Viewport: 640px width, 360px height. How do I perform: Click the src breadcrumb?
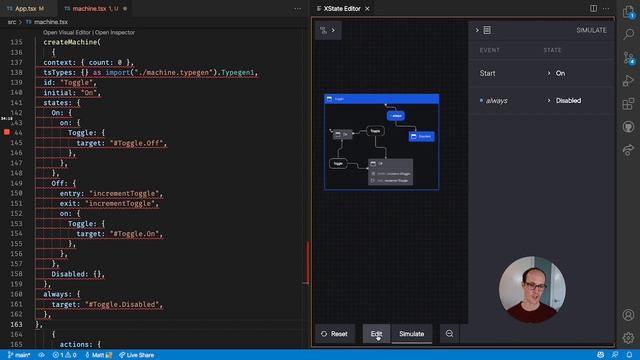(x=12, y=22)
